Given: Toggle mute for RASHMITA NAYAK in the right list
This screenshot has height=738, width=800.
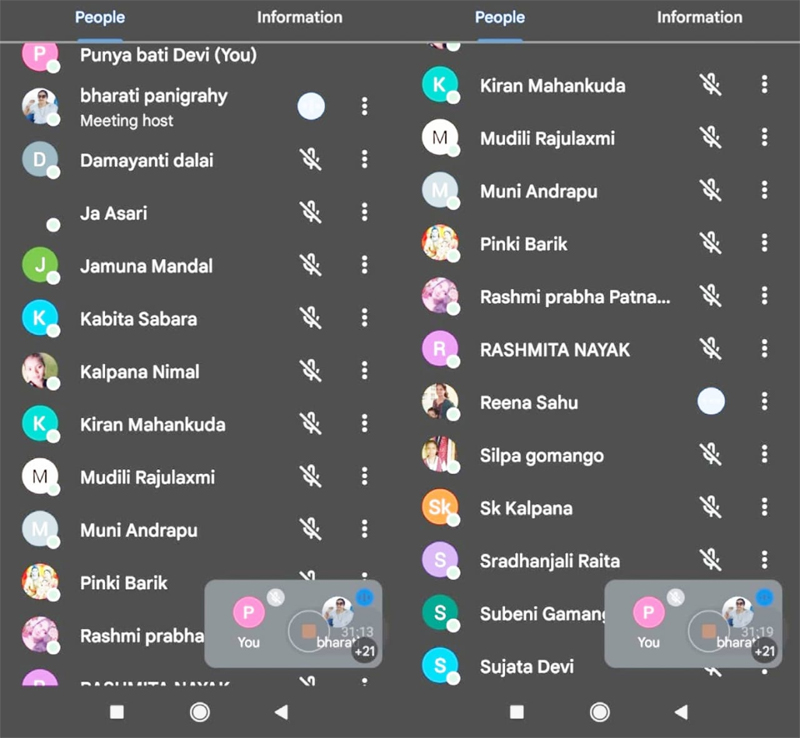Looking at the screenshot, I should coord(711,349).
